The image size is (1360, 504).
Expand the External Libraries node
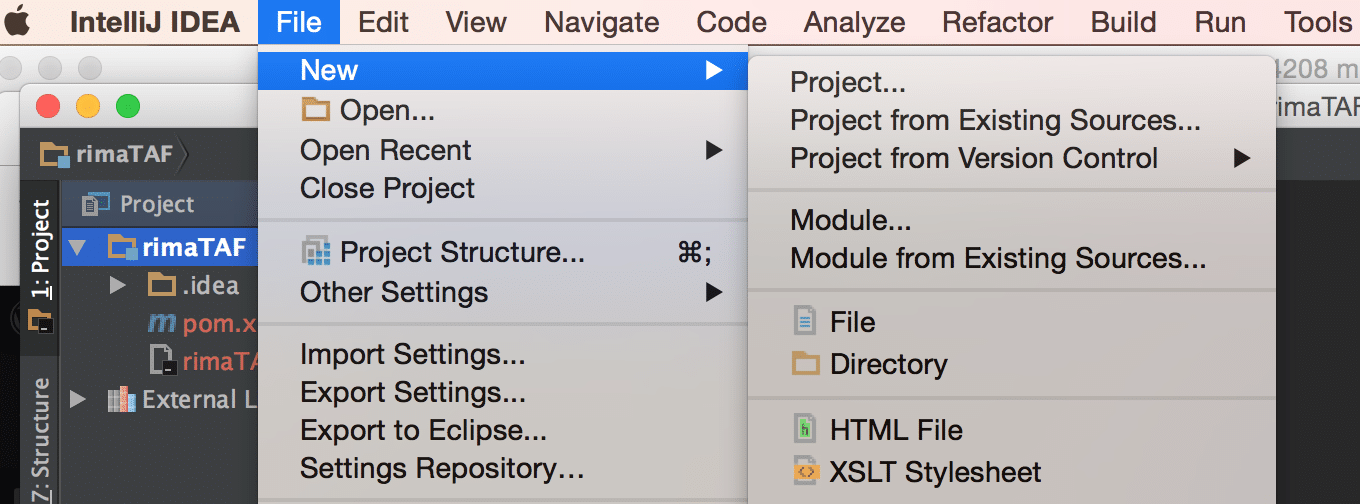coord(78,400)
